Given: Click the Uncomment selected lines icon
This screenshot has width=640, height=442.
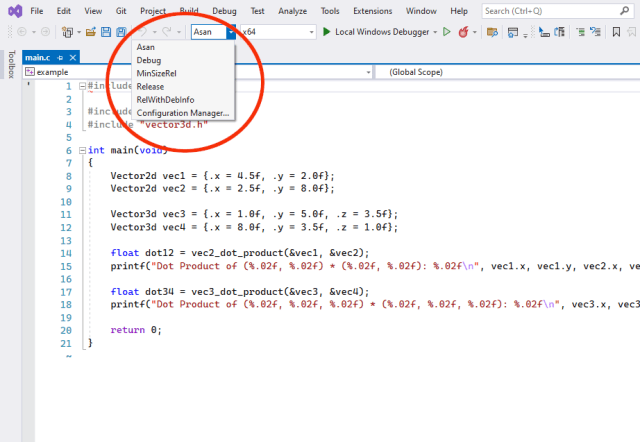Looking at the screenshot, I should pyautogui.click(x=596, y=32).
